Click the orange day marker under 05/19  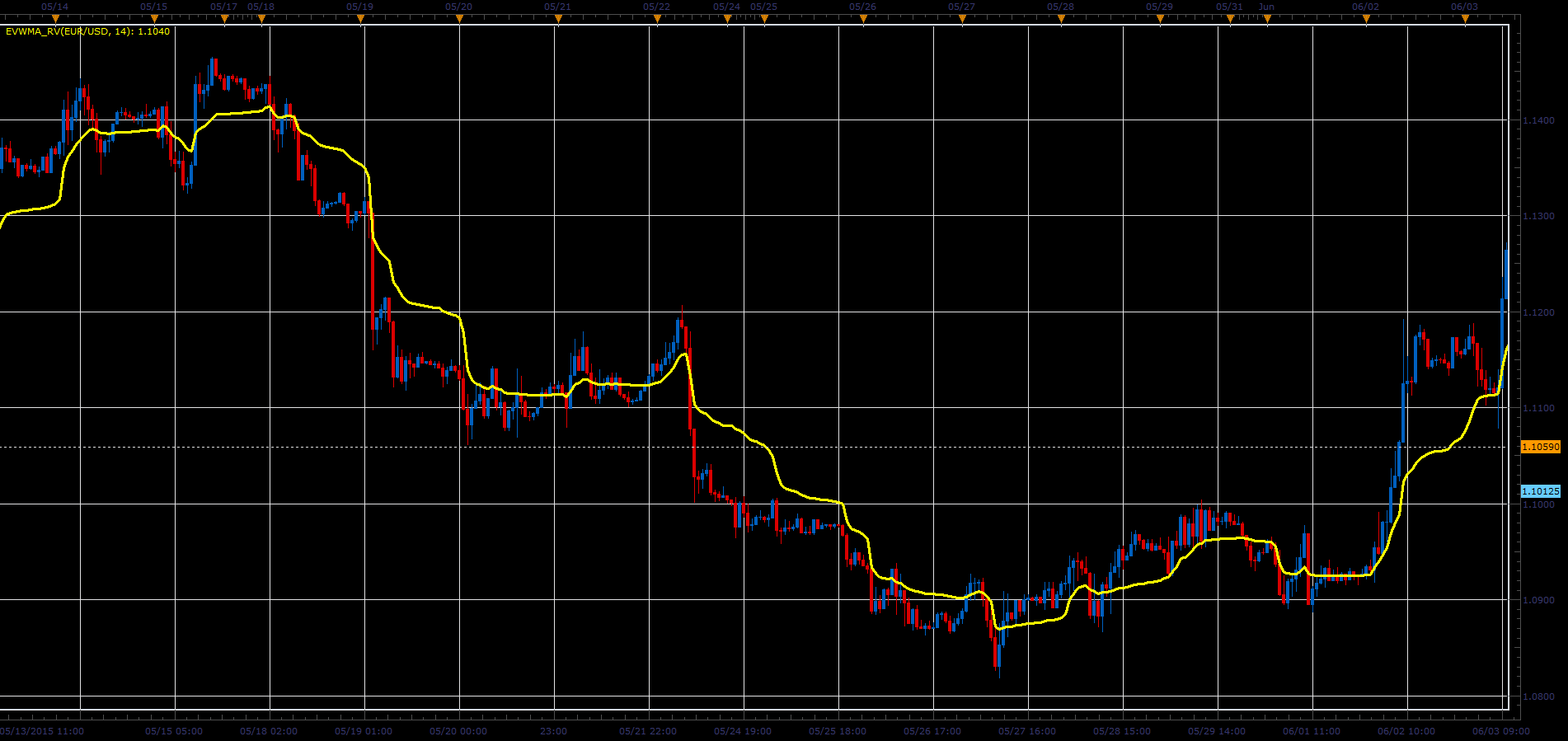pyautogui.click(x=360, y=19)
